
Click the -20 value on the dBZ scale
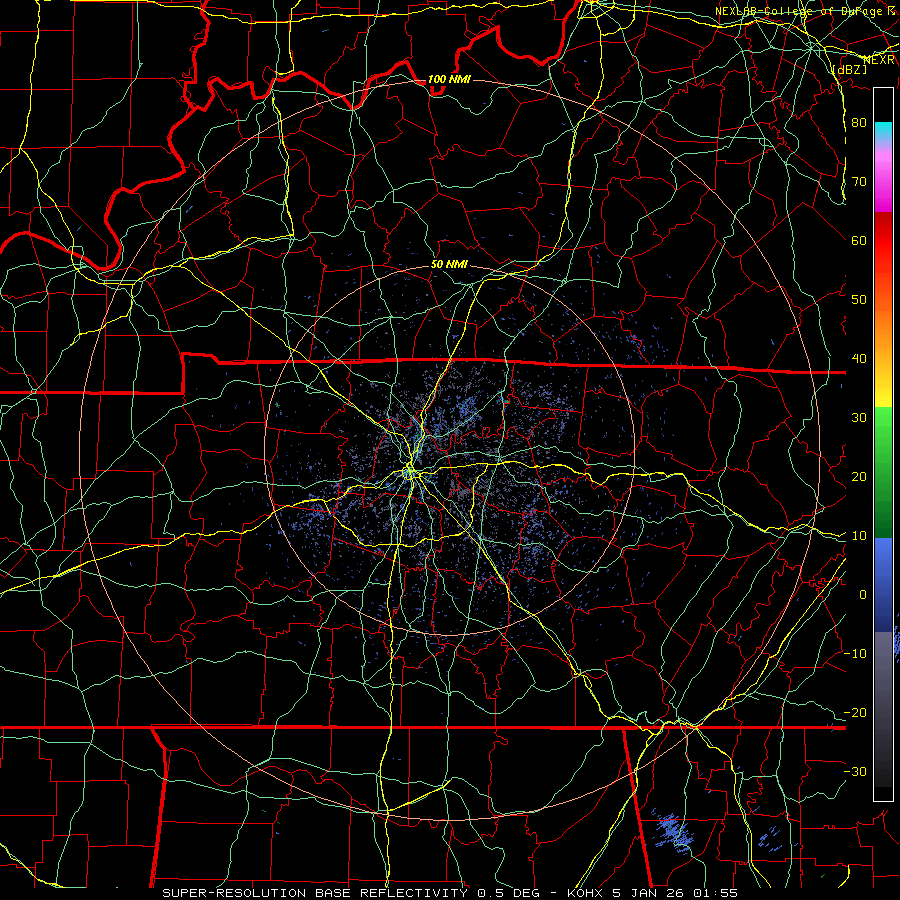(855, 712)
